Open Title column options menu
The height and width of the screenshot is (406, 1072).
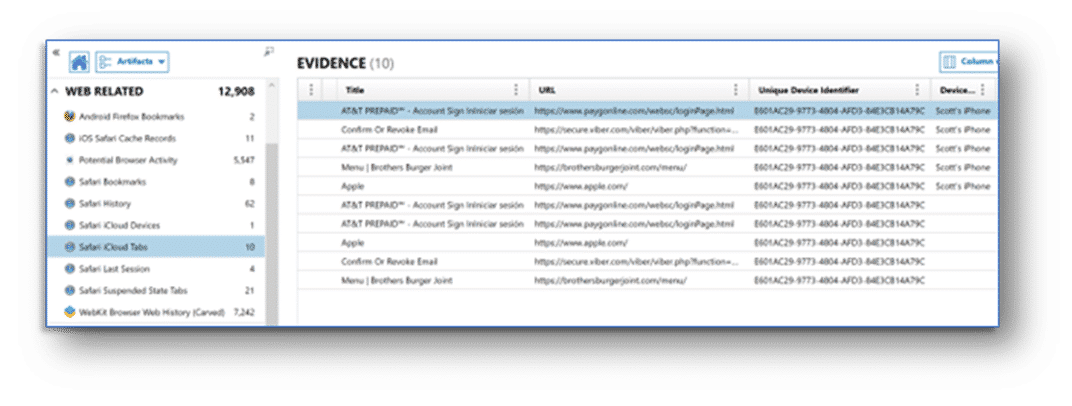click(x=515, y=90)
